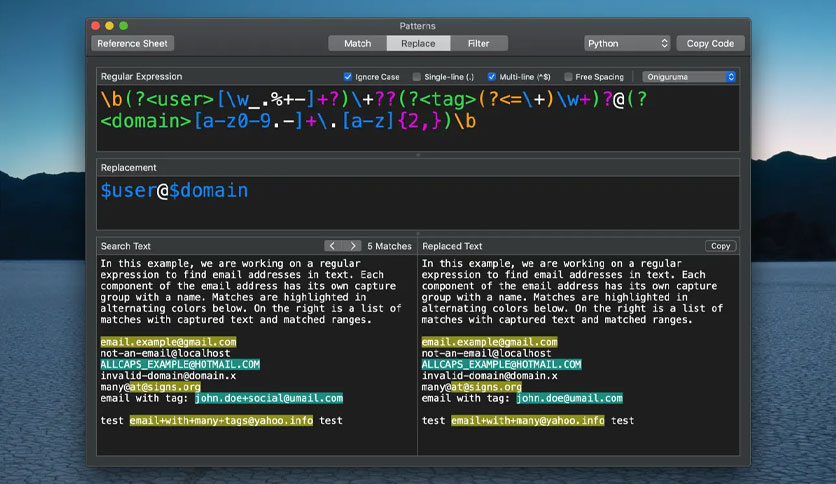Click the green zoom window button
Image resolution: width=836 pixels, height=484 pixels.
click(123, 26)
